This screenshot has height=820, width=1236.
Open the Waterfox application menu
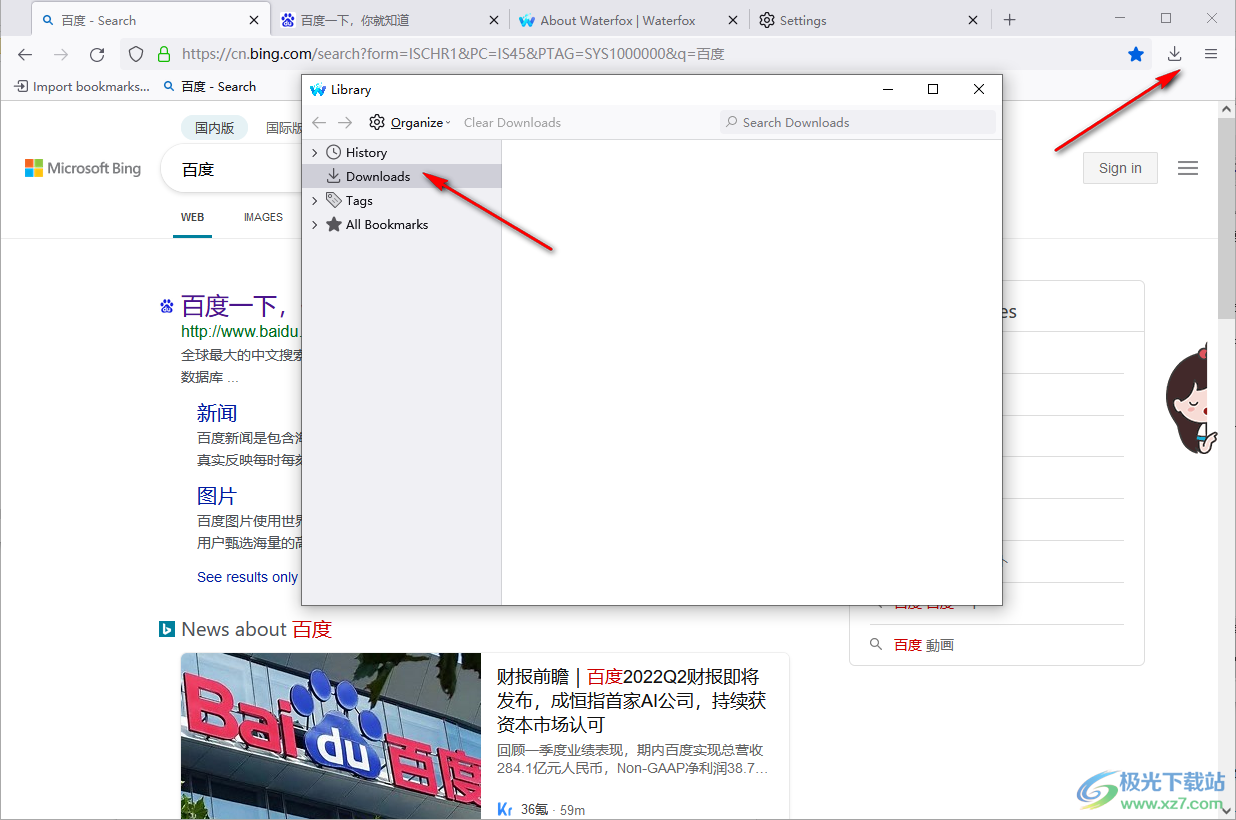tap(1211, 55)
